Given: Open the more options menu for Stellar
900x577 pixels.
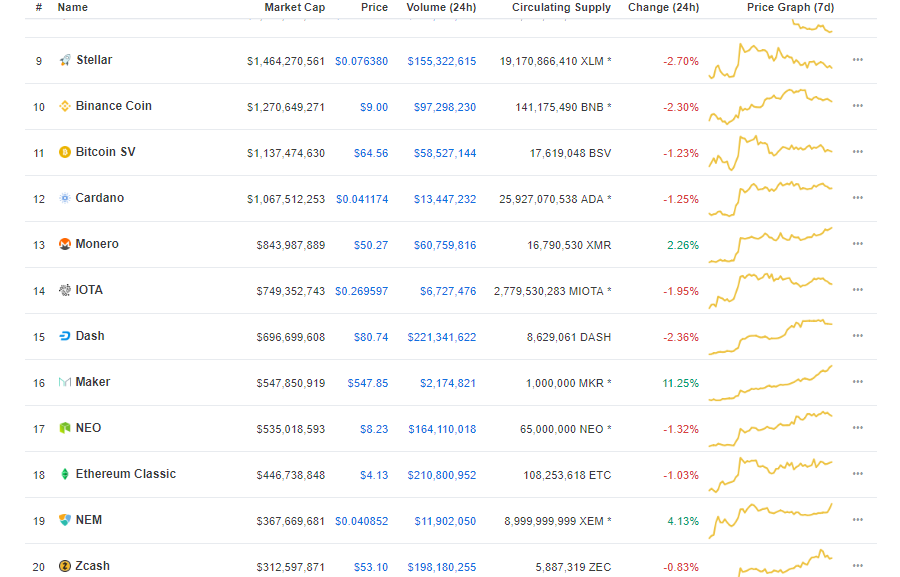Looking at the screenshot, I should (858, 60).
